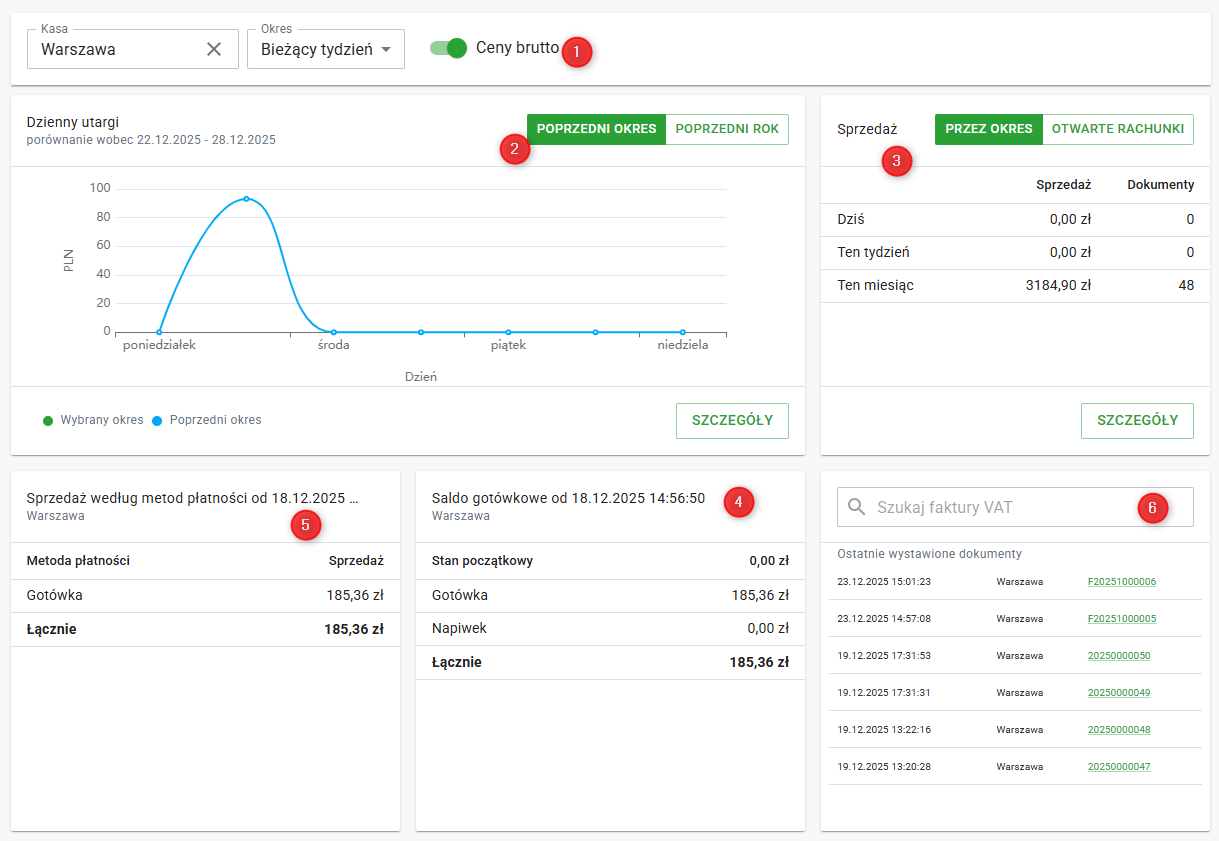Click the Szukaj faktury VAT search field
Image resolution: width=1219 pixels, height=841 pixels.
click(x=1000, y=507)
